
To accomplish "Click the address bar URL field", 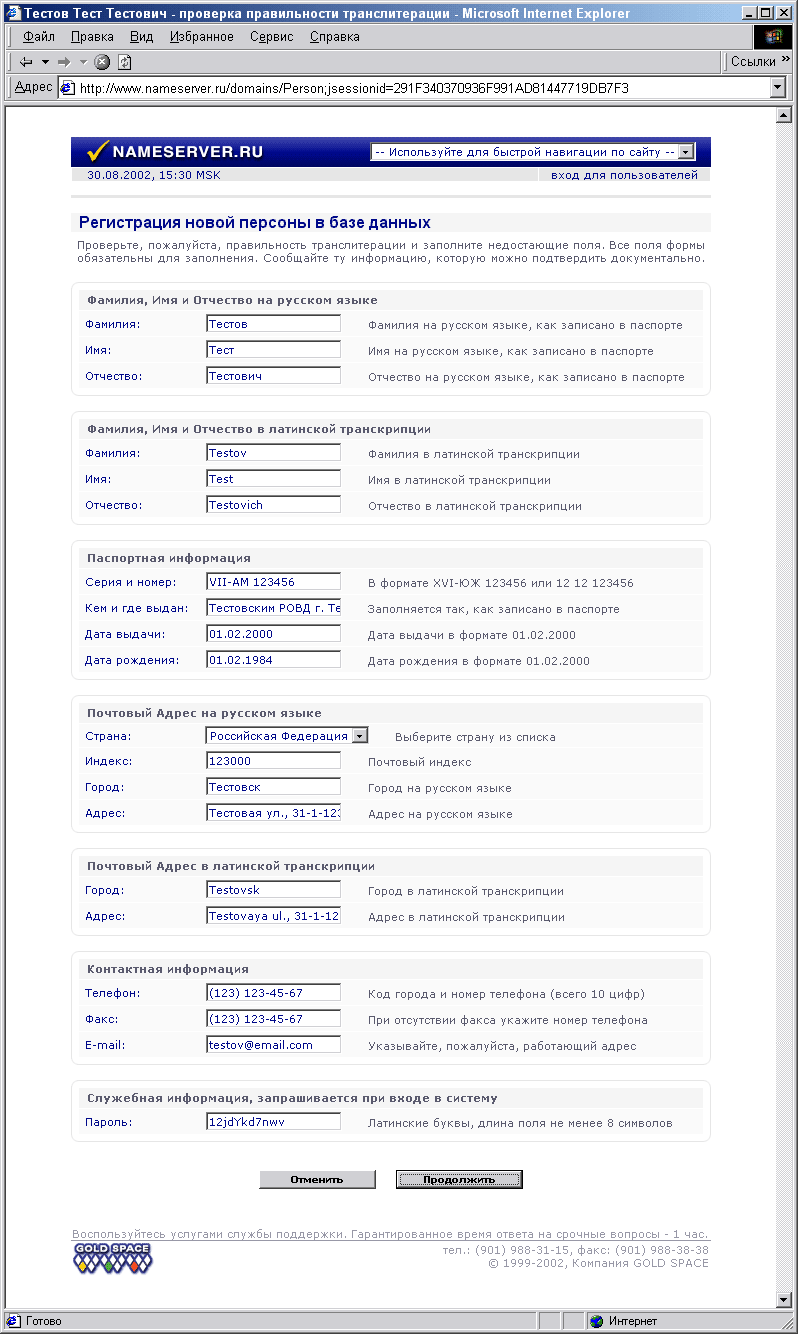I will tap(422, 88).
